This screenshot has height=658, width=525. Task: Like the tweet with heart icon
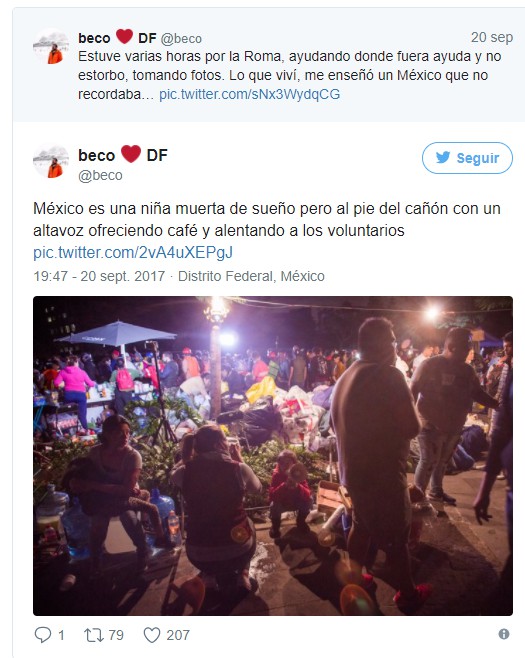tap(152, 635)
